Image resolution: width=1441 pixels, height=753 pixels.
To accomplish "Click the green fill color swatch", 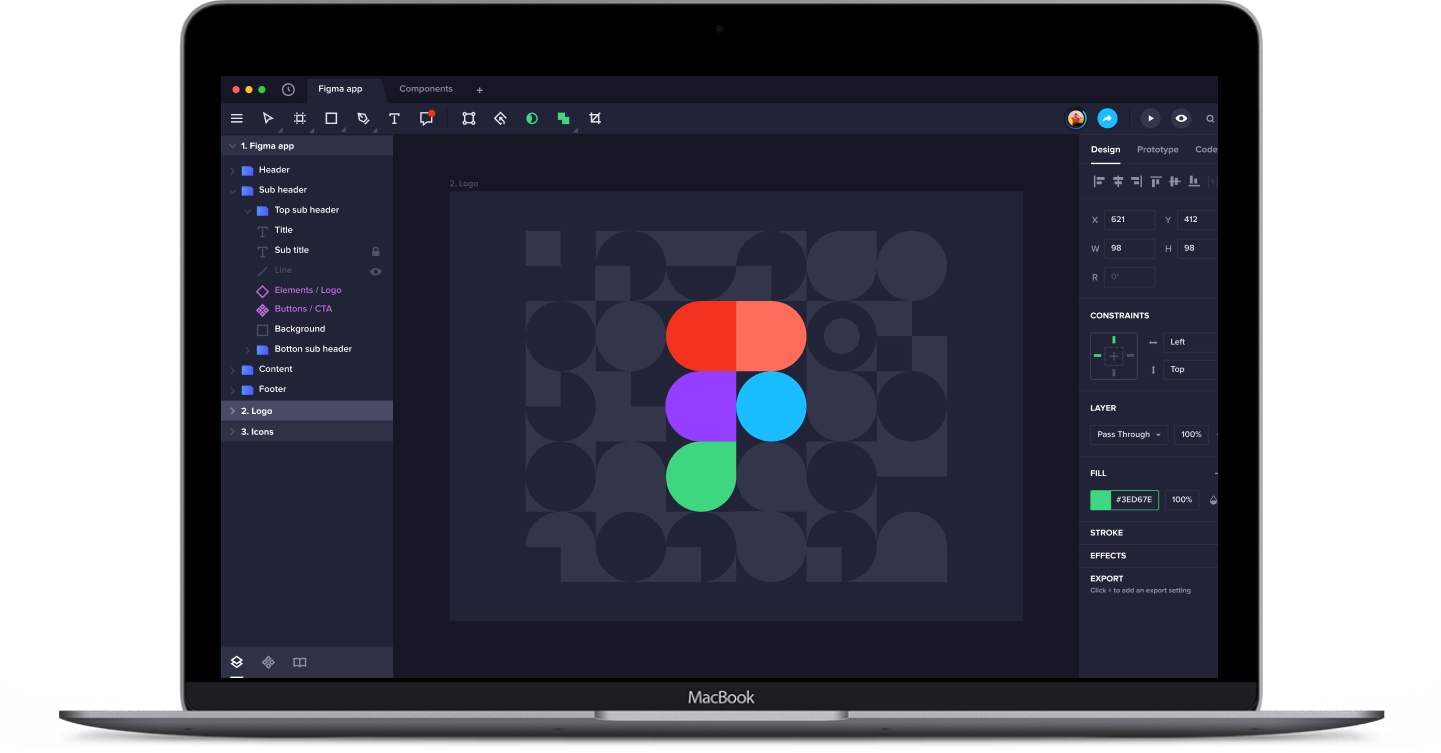I will click(x=1100, y=500).
